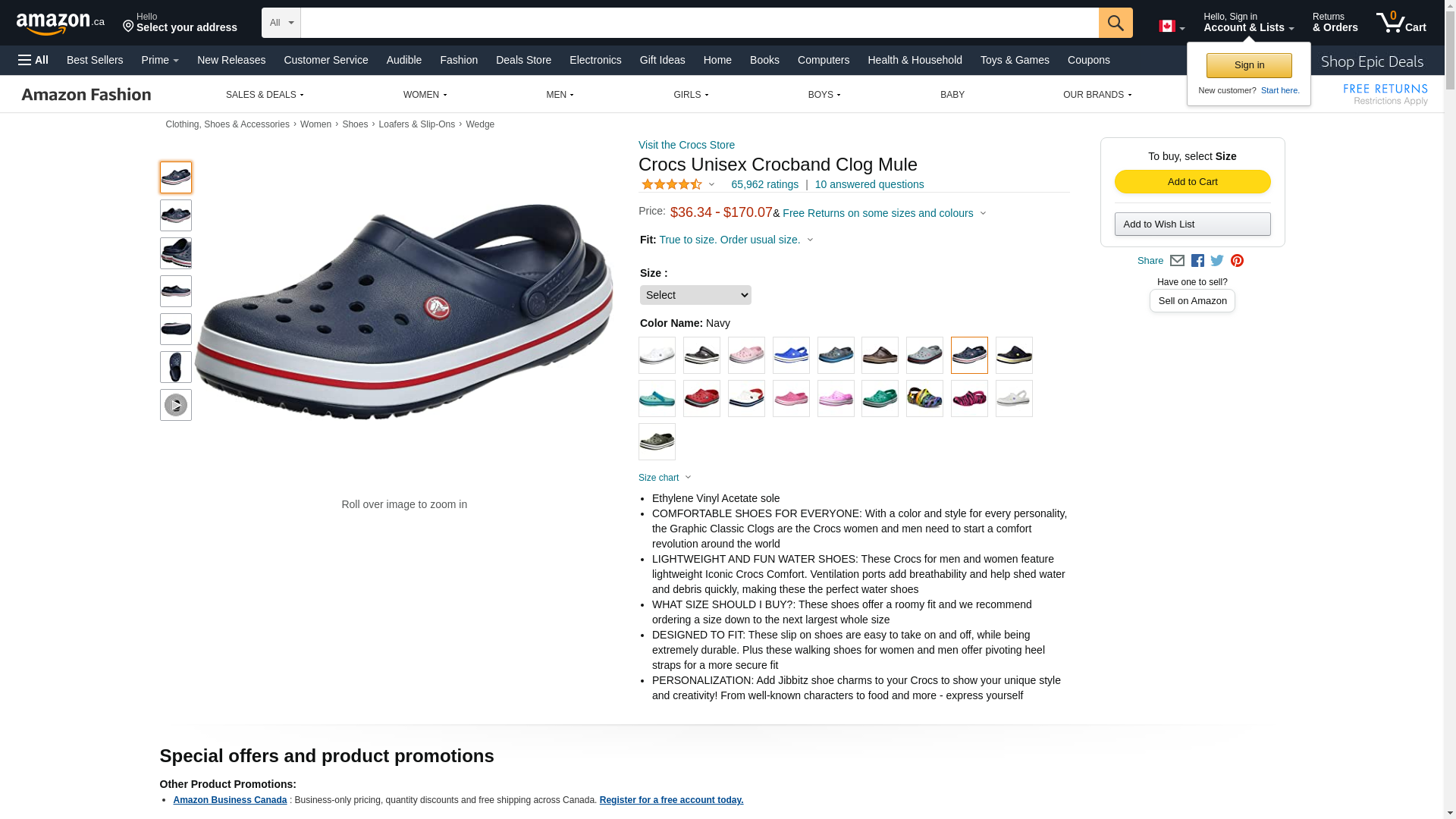This screenshot has width=1456, height=819.
Task: Share on Twitter icon
Action: (x=1217, y=261)
